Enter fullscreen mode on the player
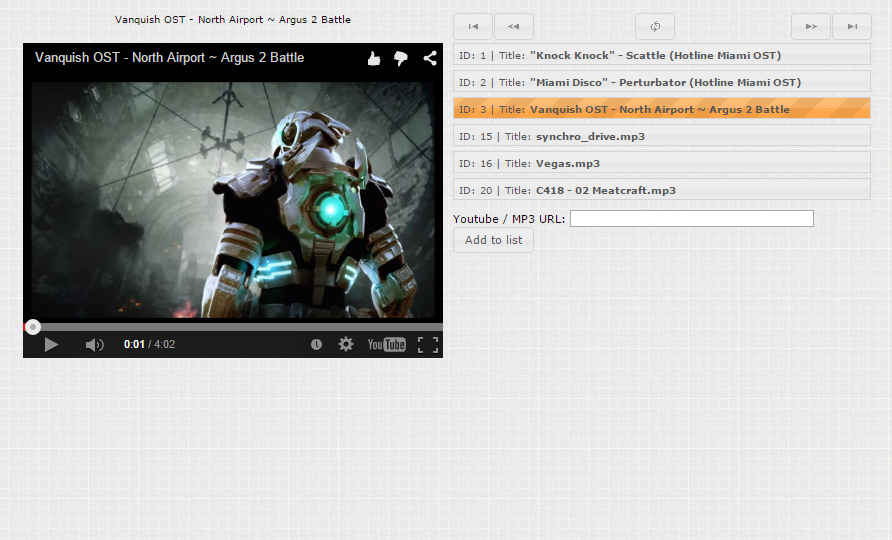Image resolution: width=892 pixels, height=540 pixels. tap(428, 344)
